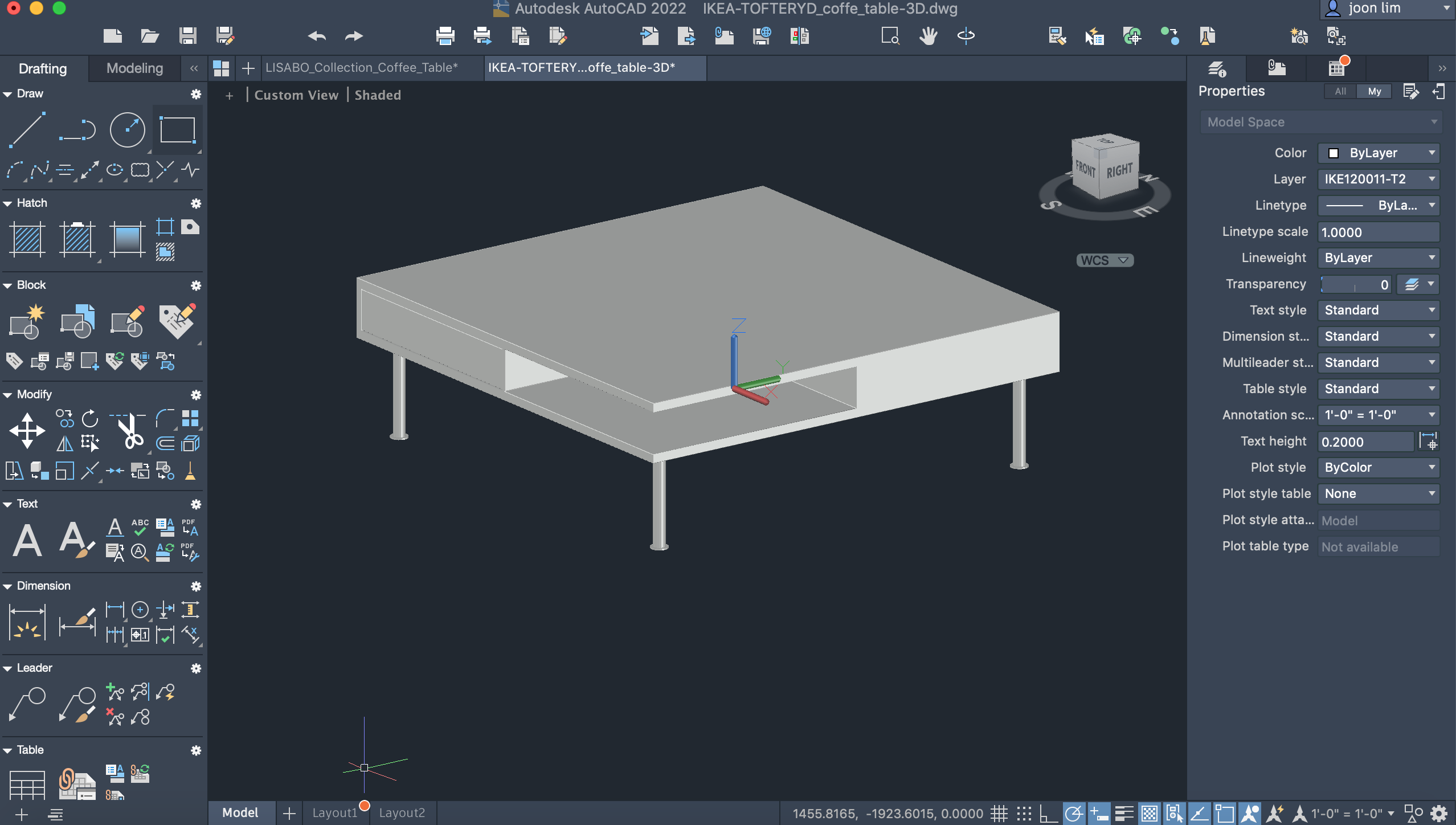
Task: Toggle snap mode dots in status bar
Action: (x=1024, y=813)
